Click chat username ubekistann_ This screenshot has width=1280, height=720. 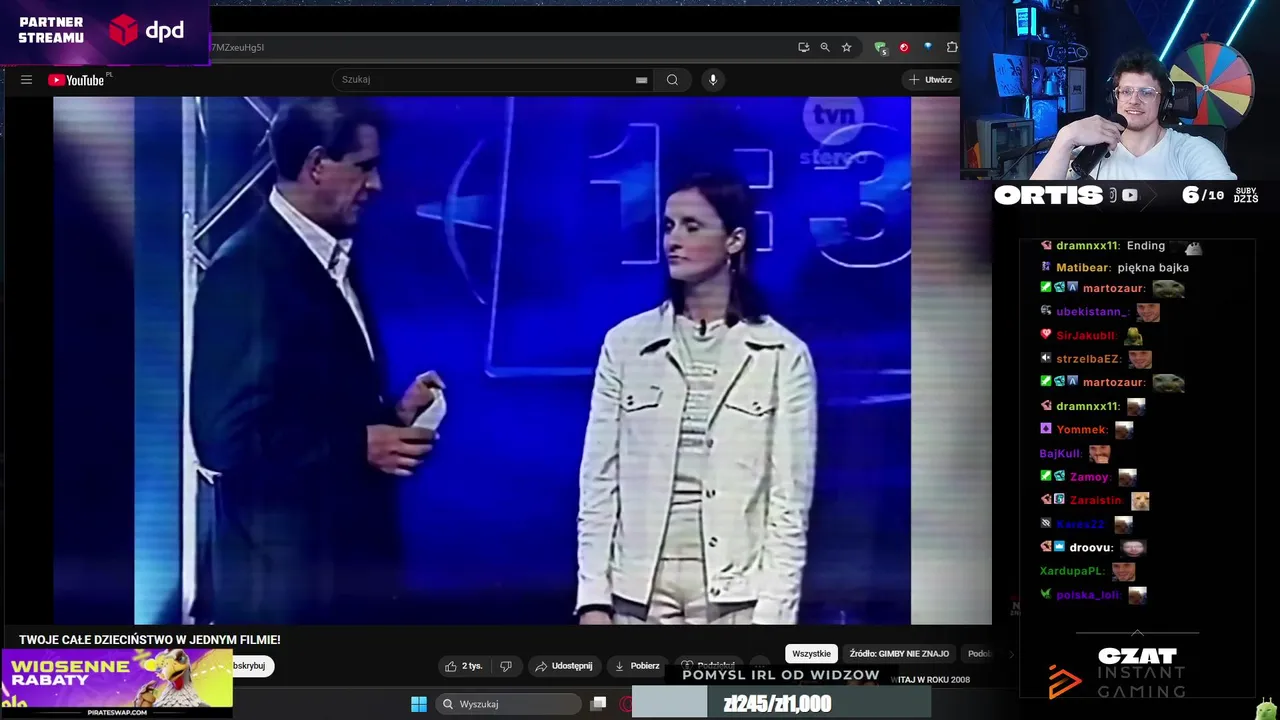point(1092,312)
